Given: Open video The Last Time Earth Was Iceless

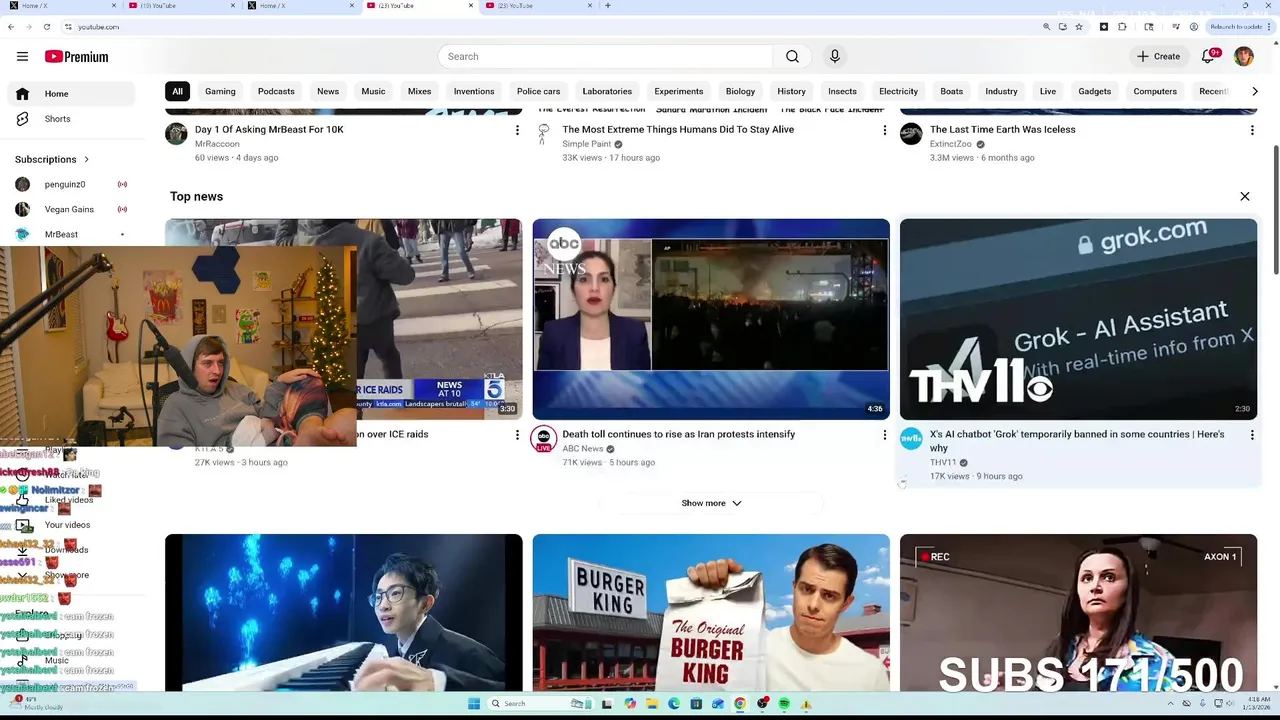Looking at the screenshot, I should (x=1002, y=129).
